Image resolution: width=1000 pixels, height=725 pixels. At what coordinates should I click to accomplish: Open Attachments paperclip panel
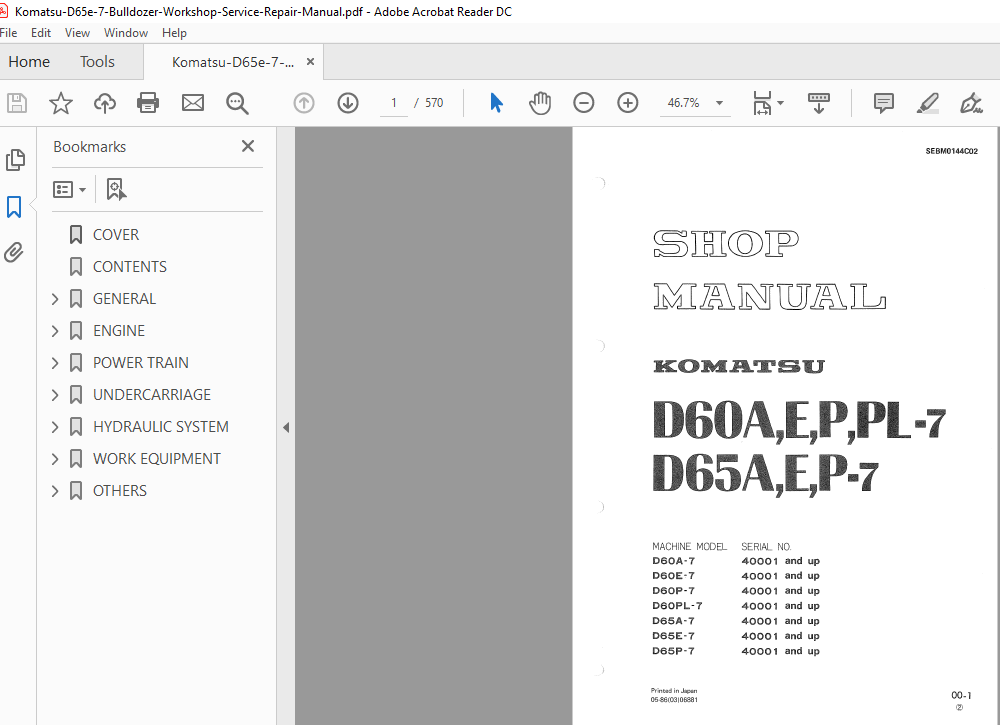(x=14, y=253)
